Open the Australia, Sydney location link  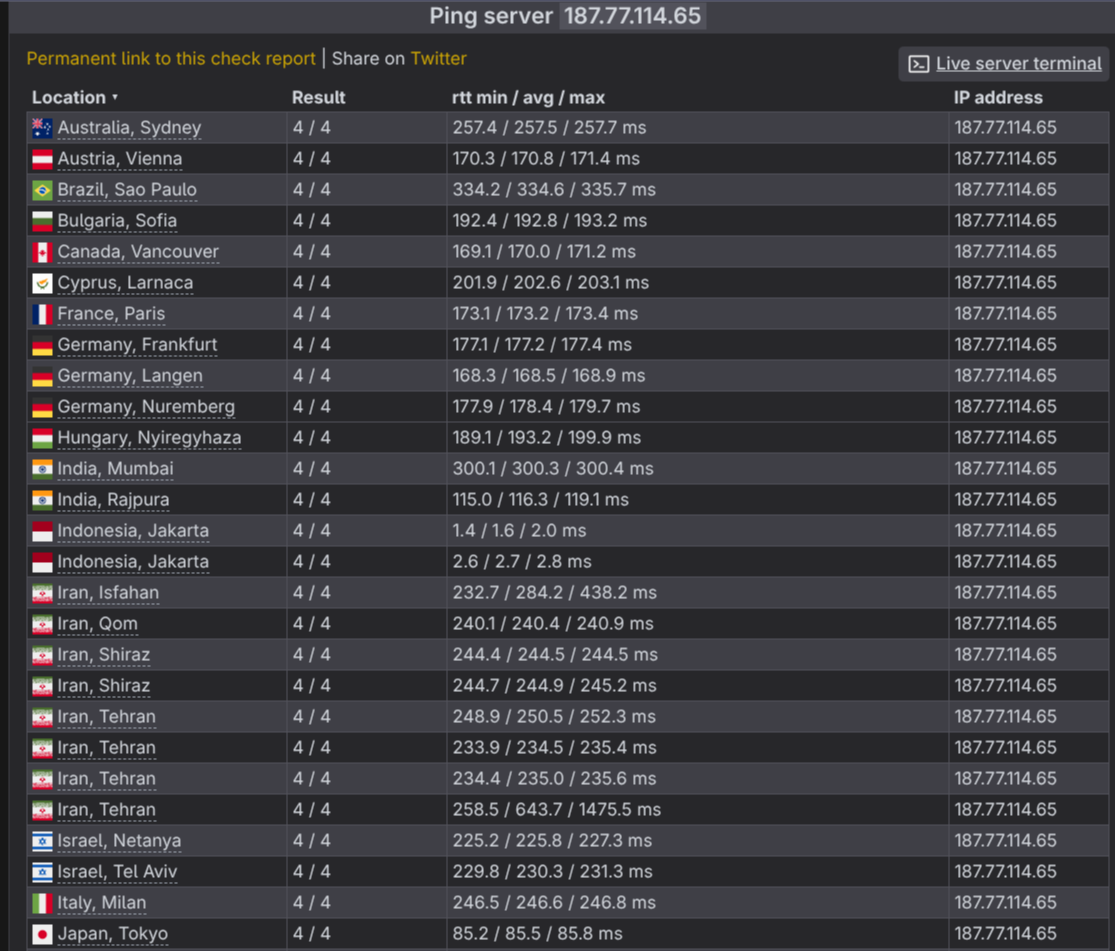[x=129, y=128]
